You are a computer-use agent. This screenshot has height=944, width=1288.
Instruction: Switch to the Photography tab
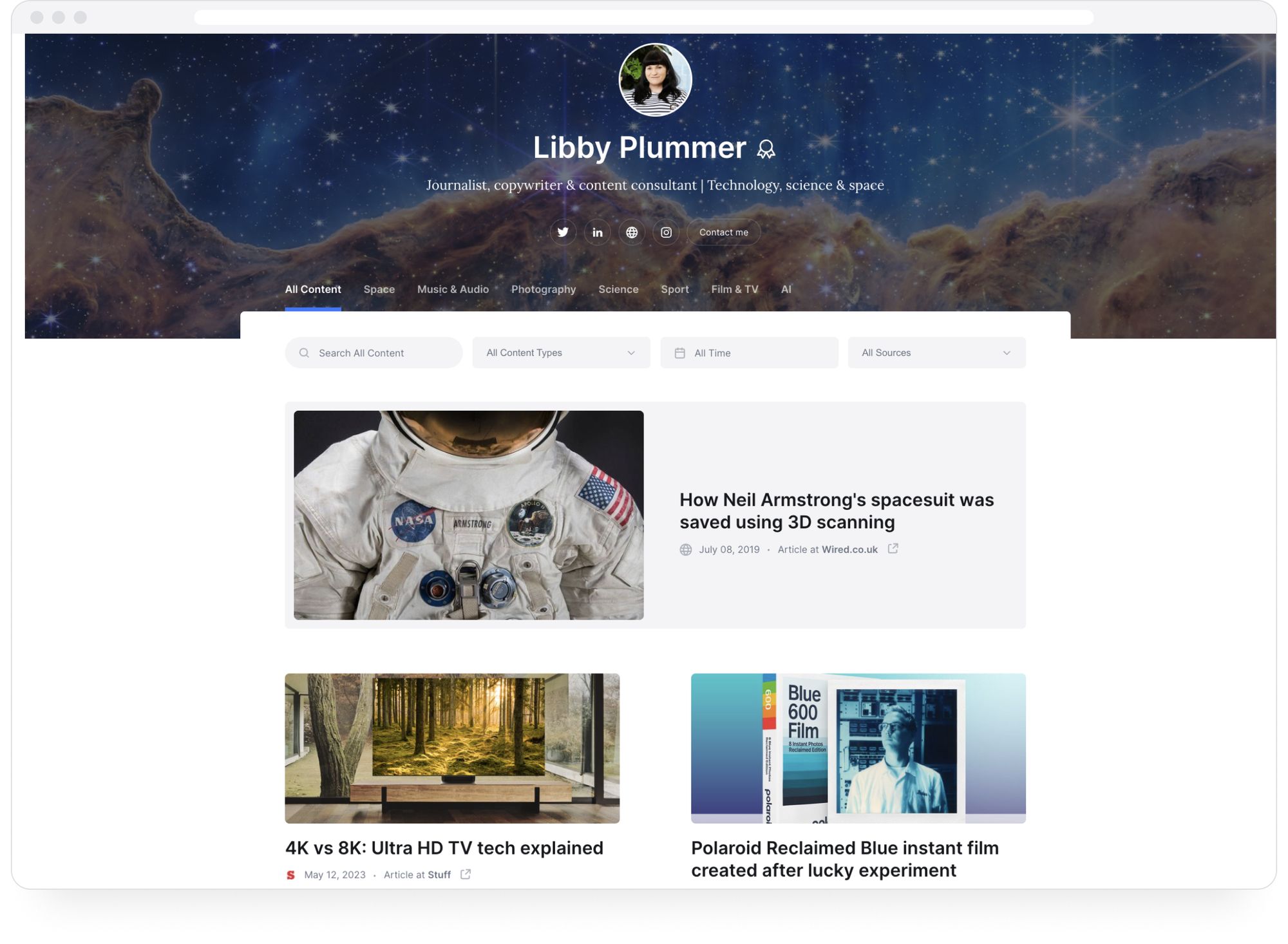543,289
